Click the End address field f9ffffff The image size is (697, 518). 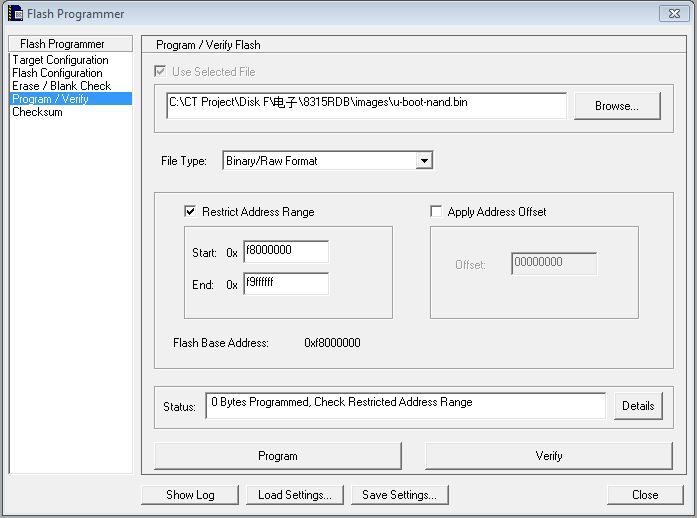pyautogui.click(x=286, y=284)
